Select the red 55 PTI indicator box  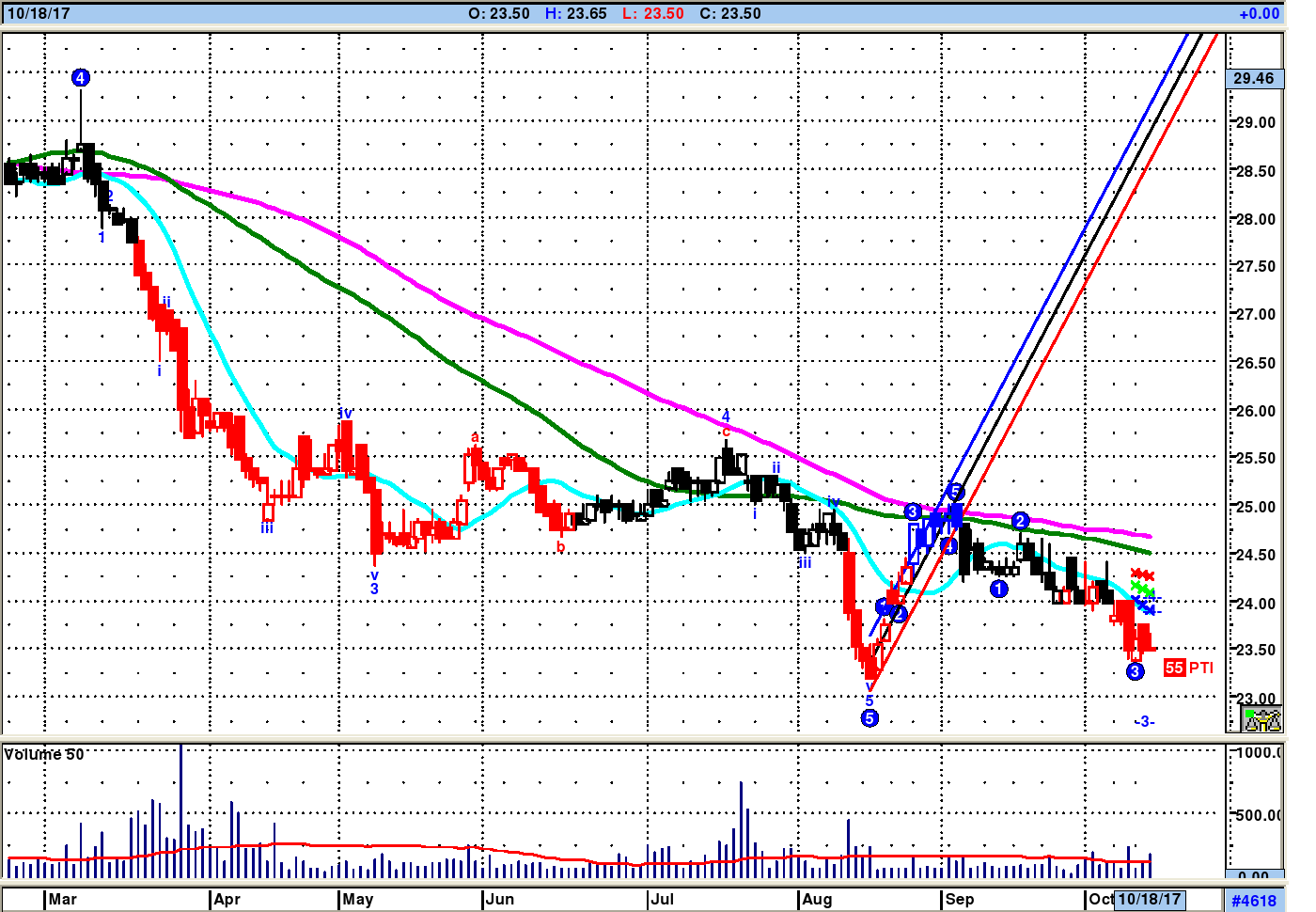1174,668
